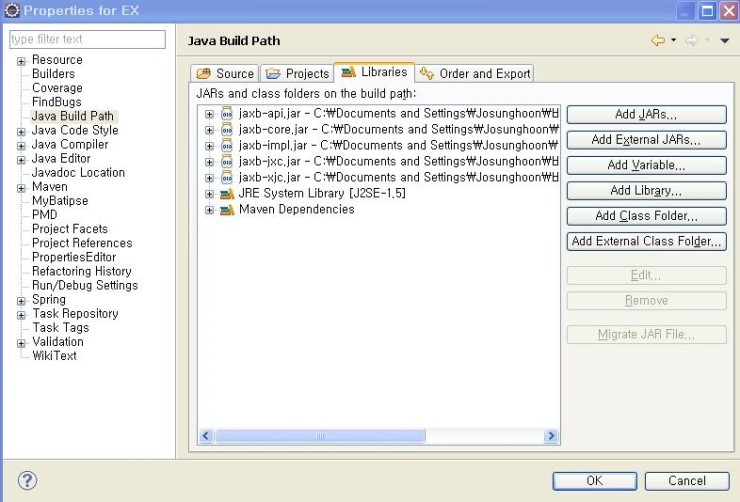This screenshot has width=740, height=502.
Task: Select Refactoring History item
Action: click(82, 272)
